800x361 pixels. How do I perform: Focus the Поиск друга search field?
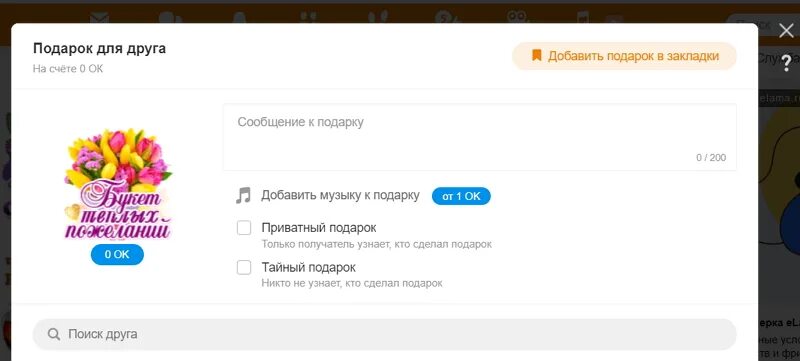point(385,334)
